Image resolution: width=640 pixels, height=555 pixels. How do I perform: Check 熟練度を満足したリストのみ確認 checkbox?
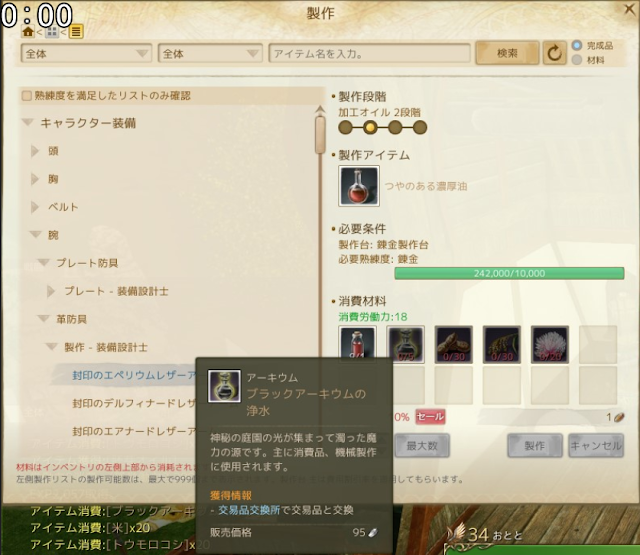coord(27,96)
